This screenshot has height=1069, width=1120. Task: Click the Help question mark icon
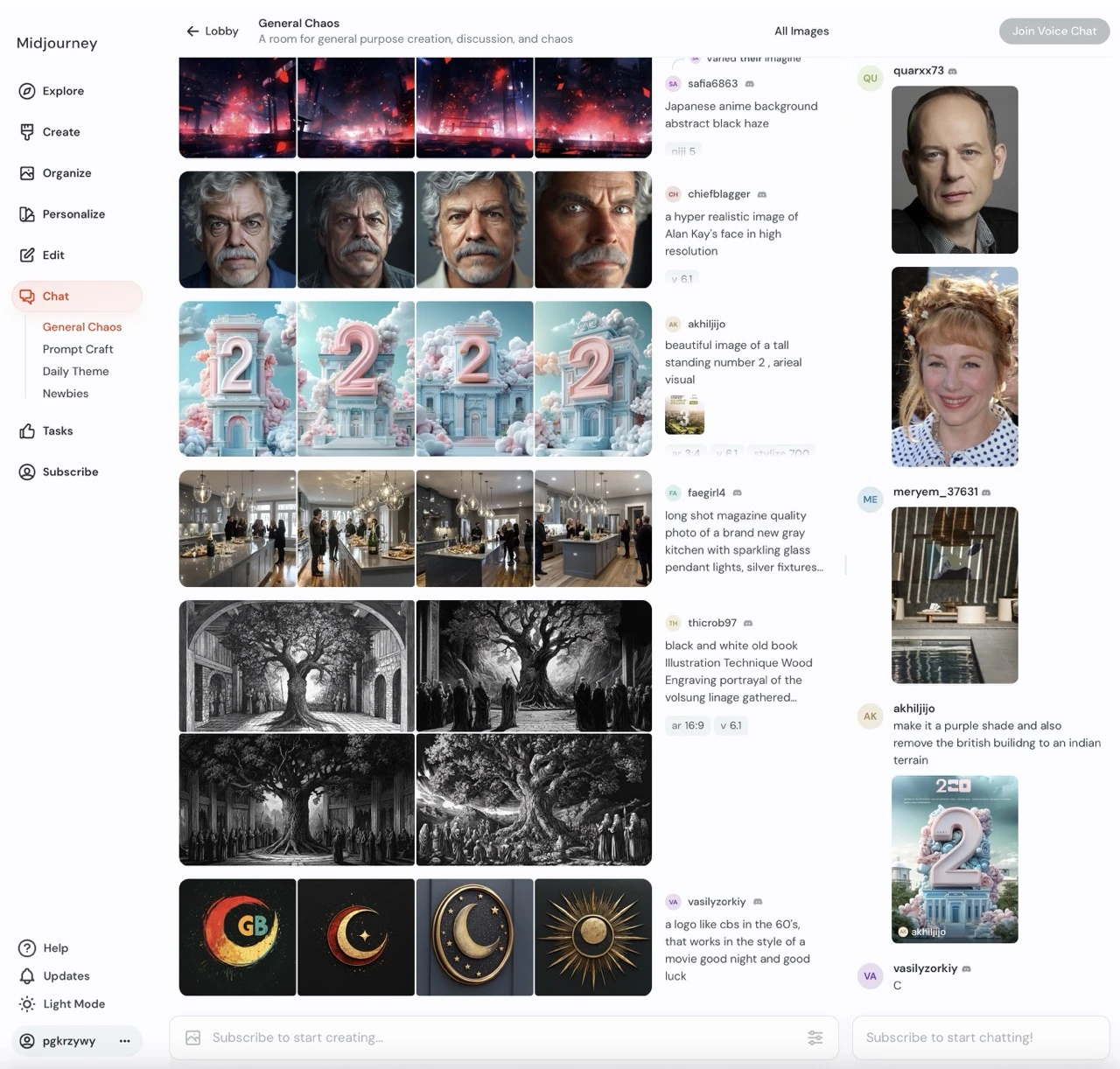pyautogui.click(x=27, y=948)
